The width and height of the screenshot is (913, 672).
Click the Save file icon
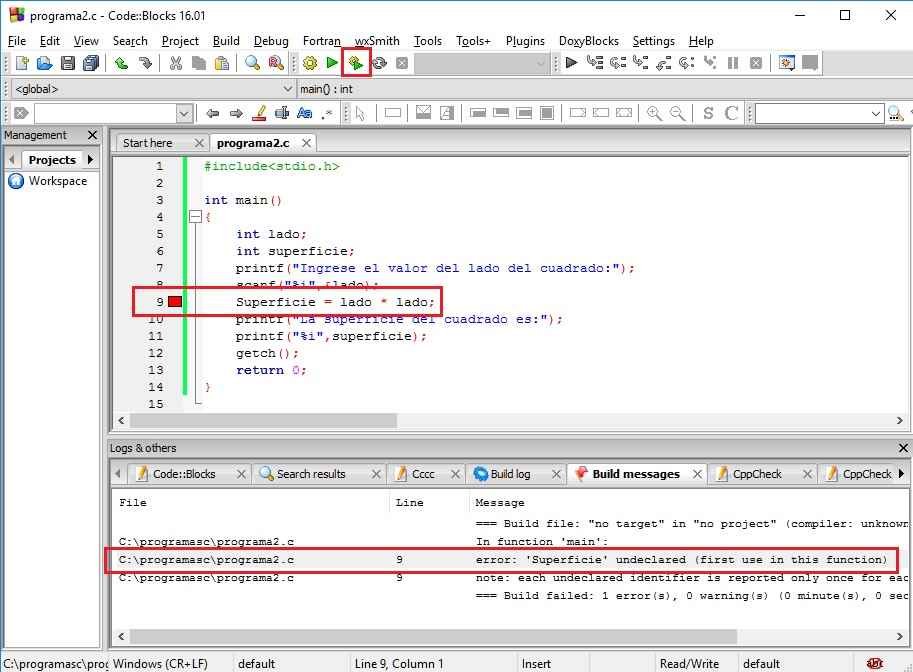click(x=68, y=63)
